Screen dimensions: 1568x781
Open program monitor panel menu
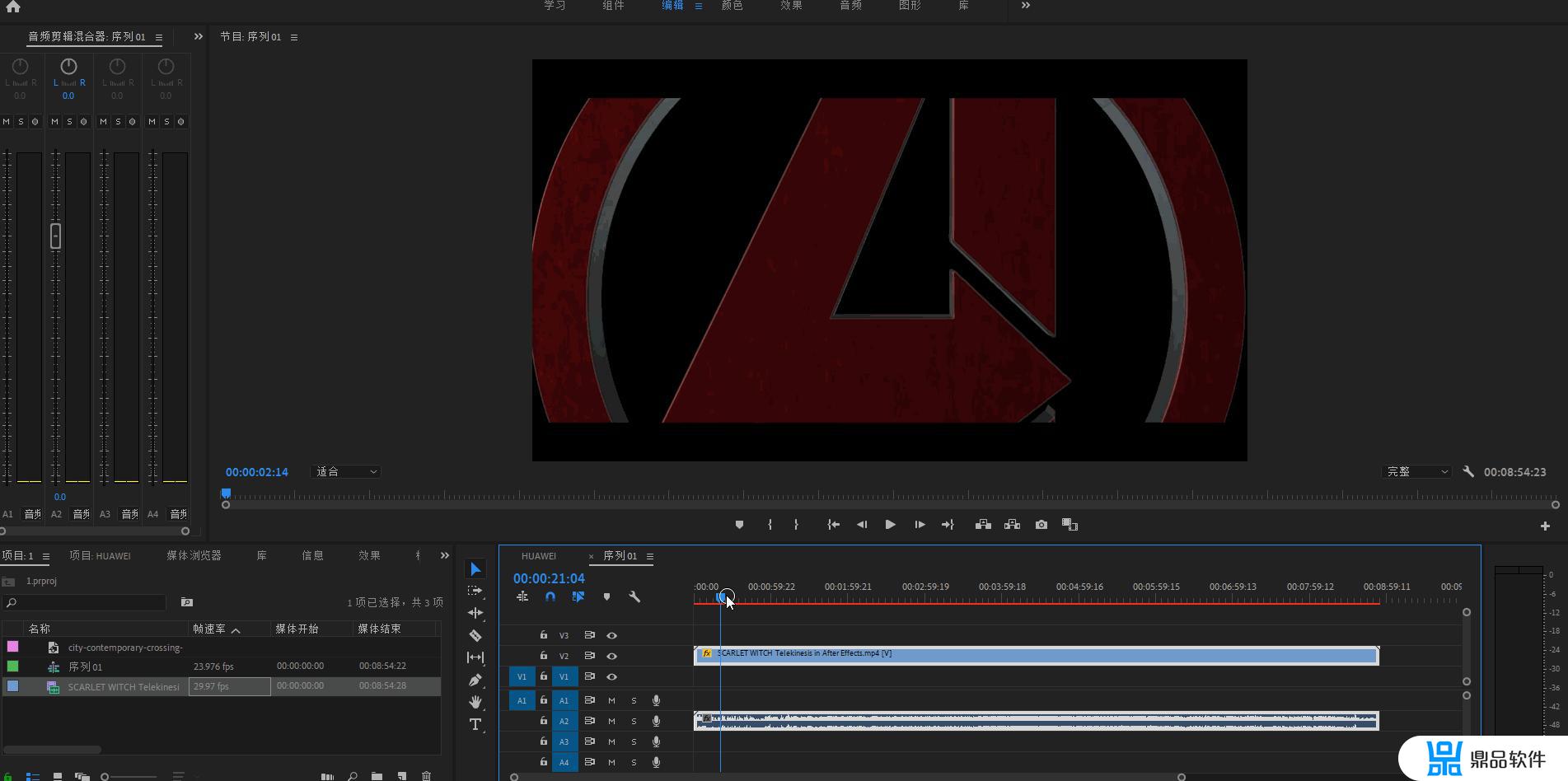pos(294,37)
